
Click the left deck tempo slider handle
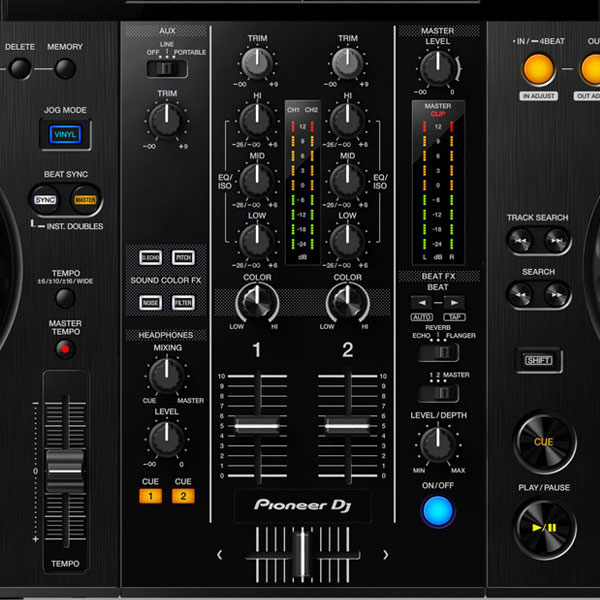pos(65,471)
